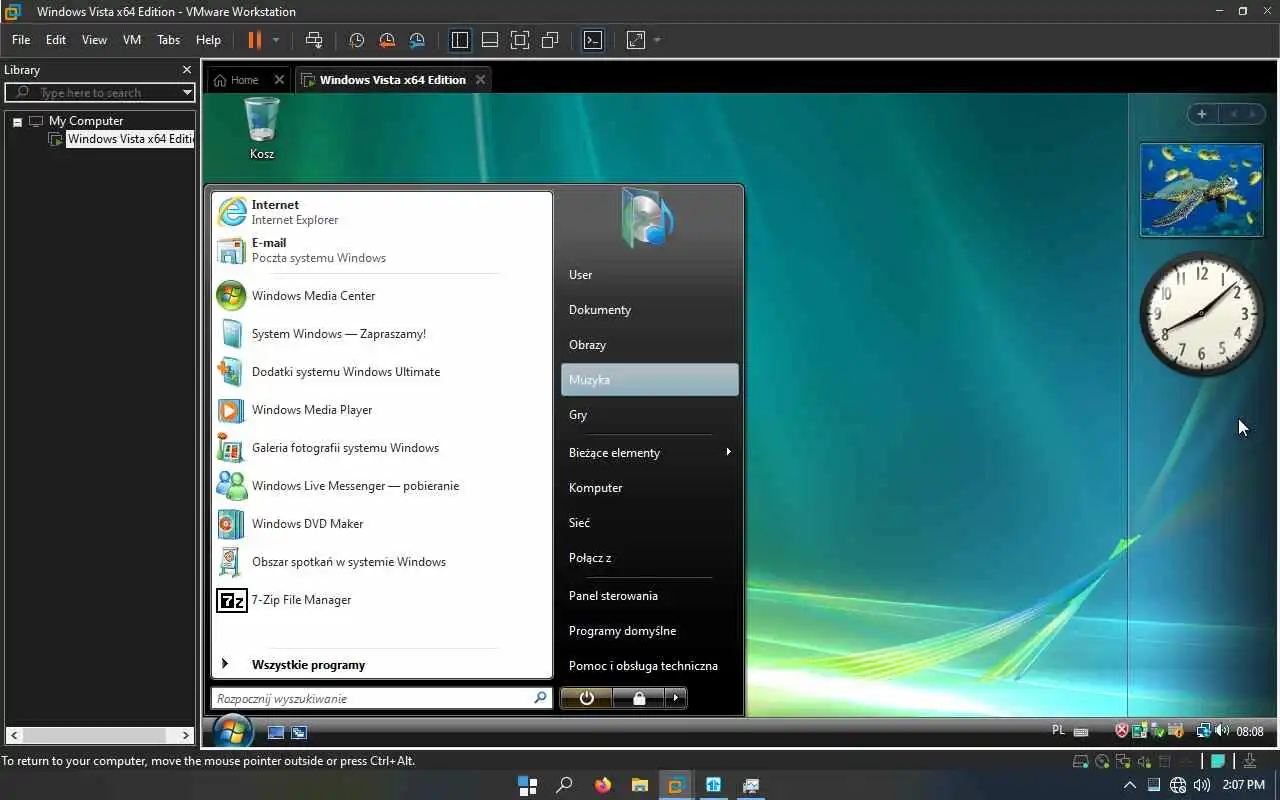Image resolution: width=1280 pixels, height=800 pixels.
Task: Open the highlighted Muzyka item
Action: 650,380
